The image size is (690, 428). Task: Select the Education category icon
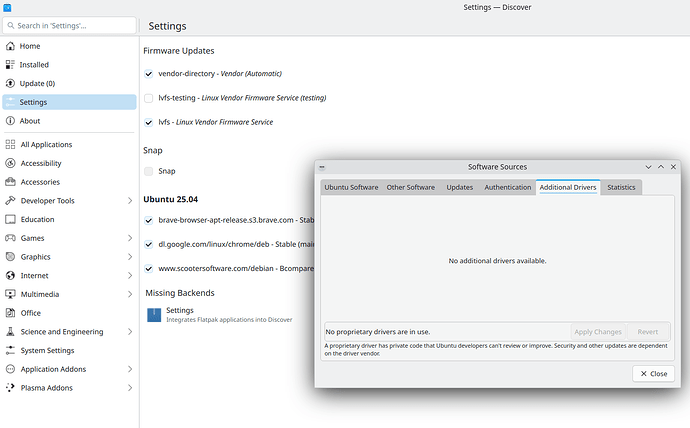tap(10, 219)
